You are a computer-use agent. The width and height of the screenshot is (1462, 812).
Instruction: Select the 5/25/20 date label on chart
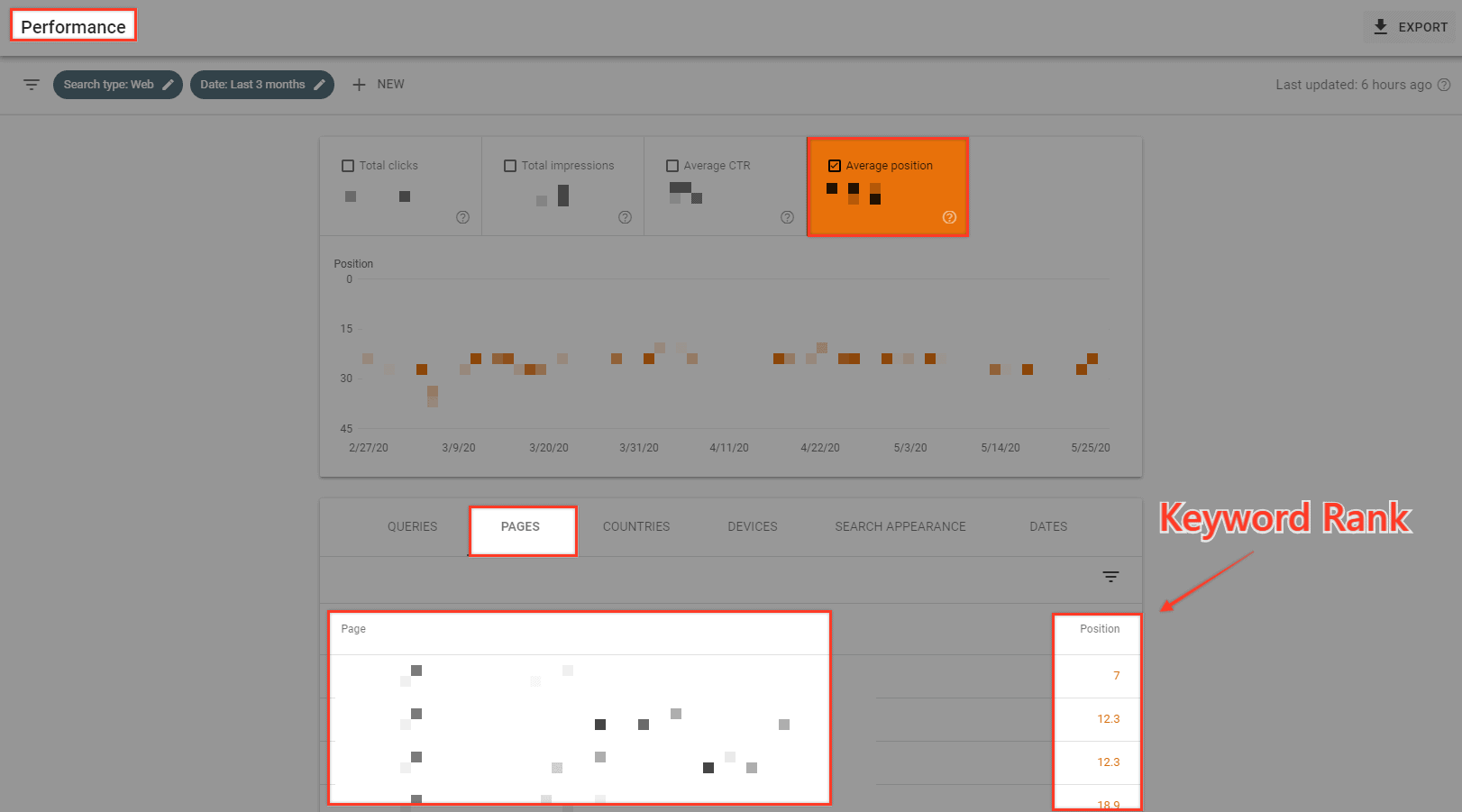point(1091,448)
